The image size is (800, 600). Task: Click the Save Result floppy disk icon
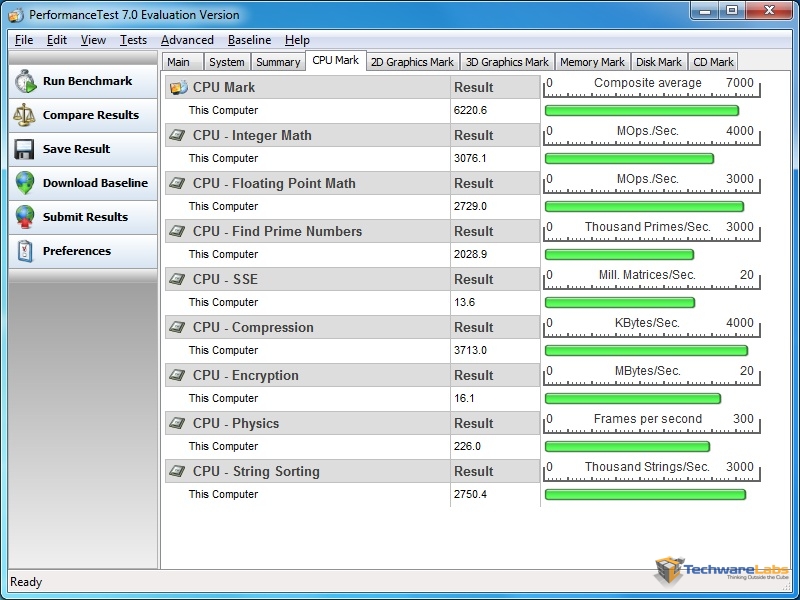(x=25, y=150)
